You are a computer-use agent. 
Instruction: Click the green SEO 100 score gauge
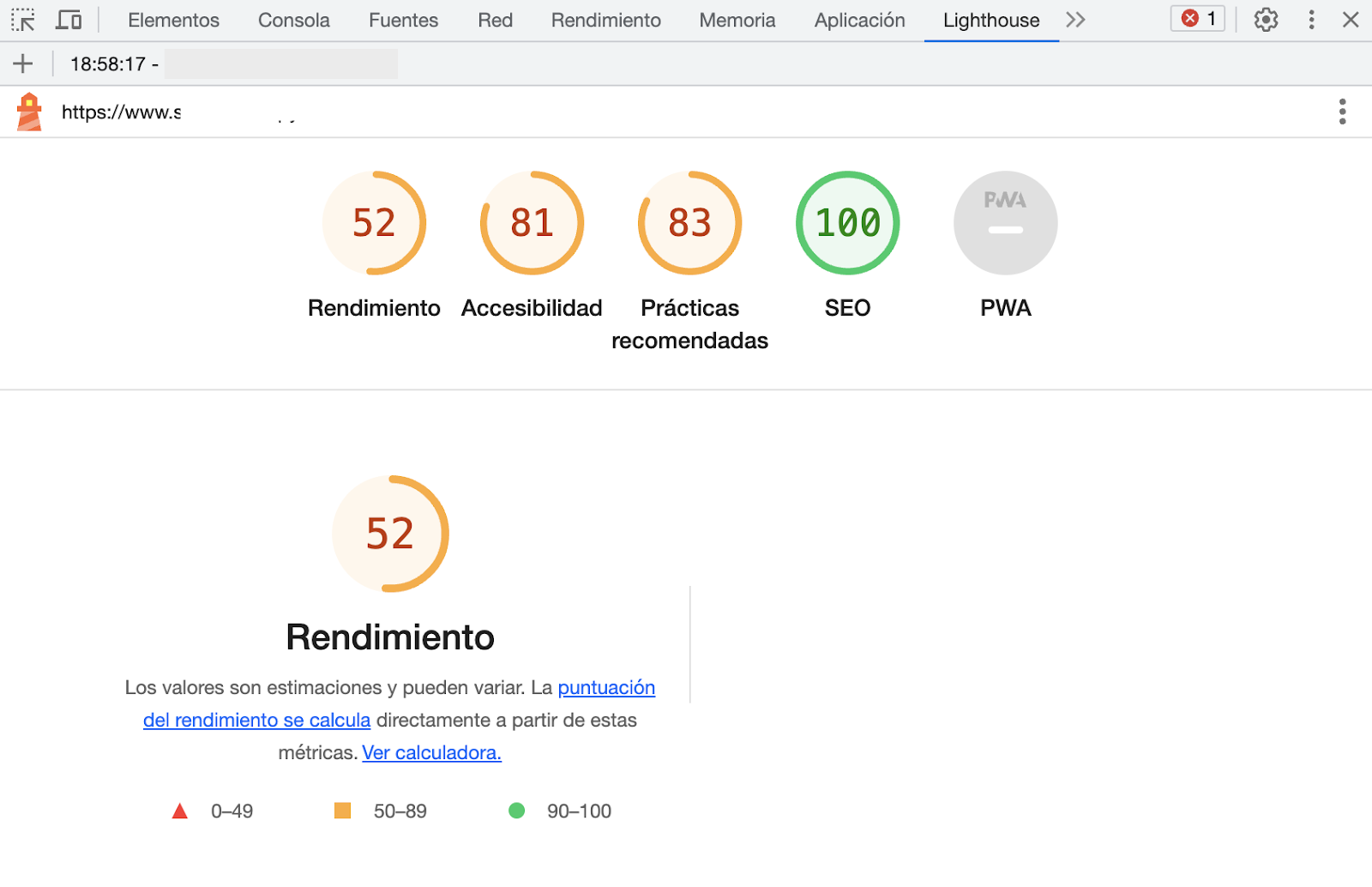pos(847,222)
